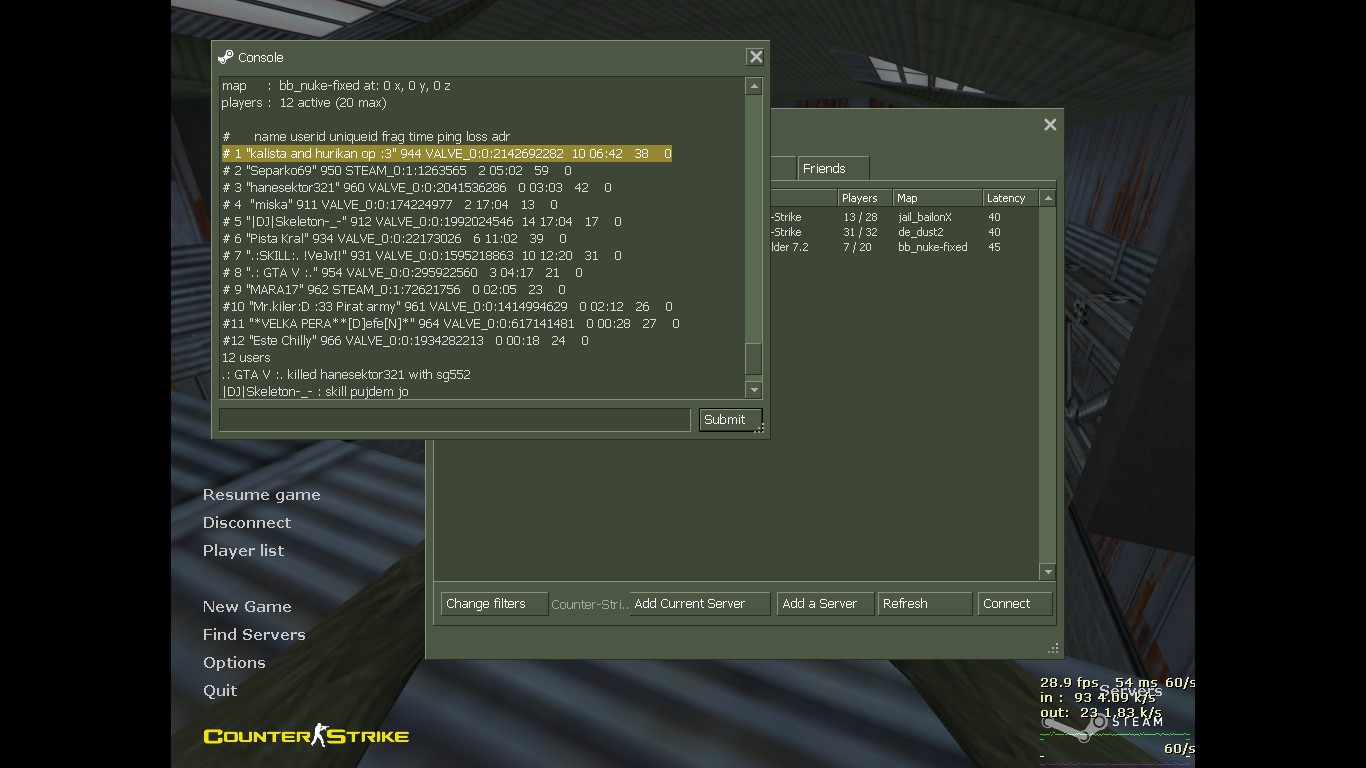1366x768 pixels.
Task: Sort servers by Map column
Action: (937, 198)
